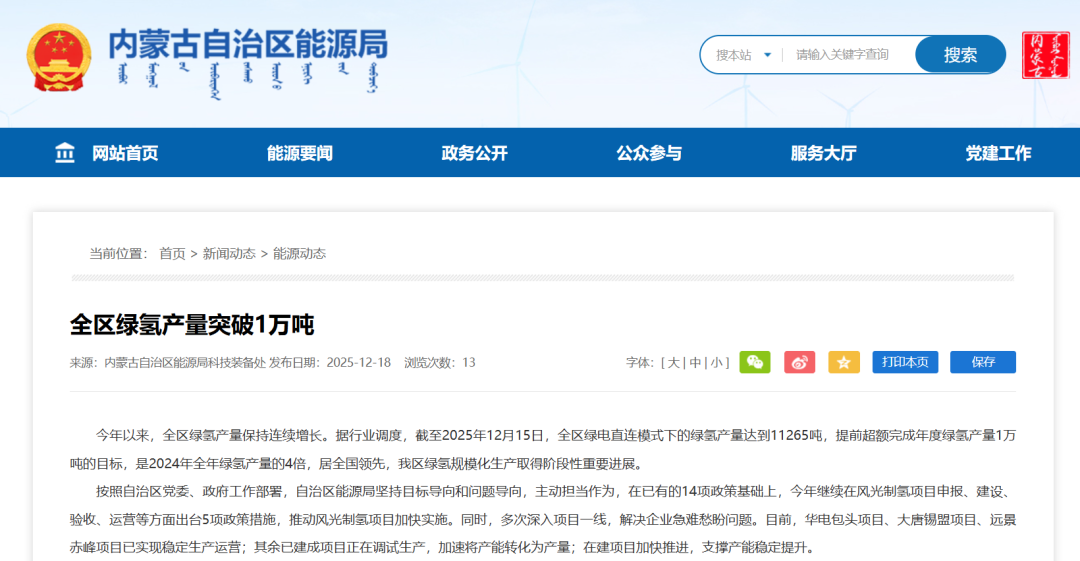Open the 服务大厅 navigation menu
This screenshot has width=1080, height=561.
(x=824, y=153)
